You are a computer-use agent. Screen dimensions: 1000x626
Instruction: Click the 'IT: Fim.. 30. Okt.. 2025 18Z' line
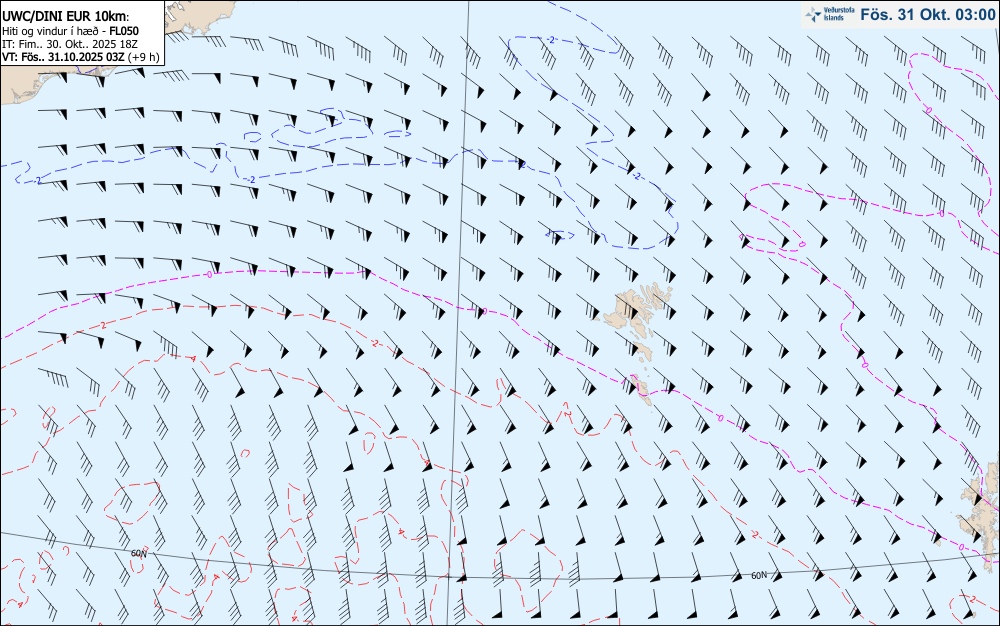70,44
